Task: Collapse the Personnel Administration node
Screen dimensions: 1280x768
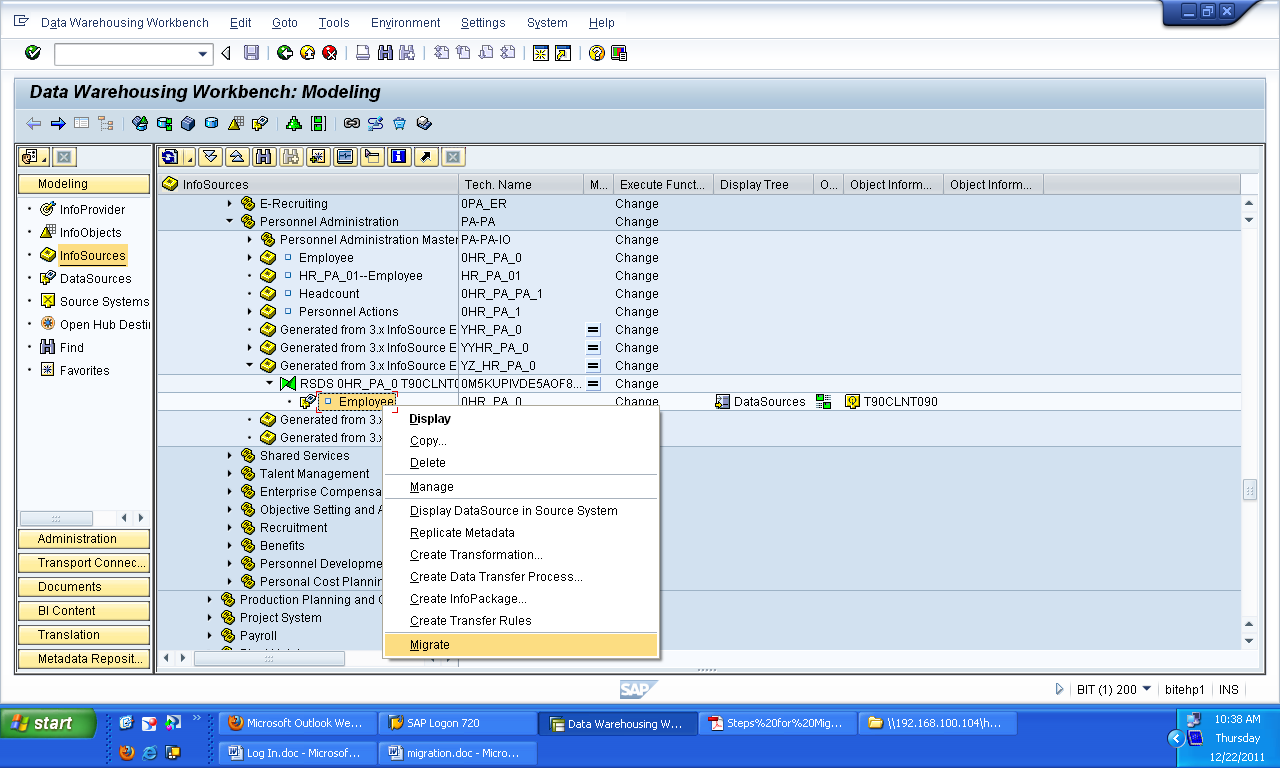Action: [x=229, y=222]
